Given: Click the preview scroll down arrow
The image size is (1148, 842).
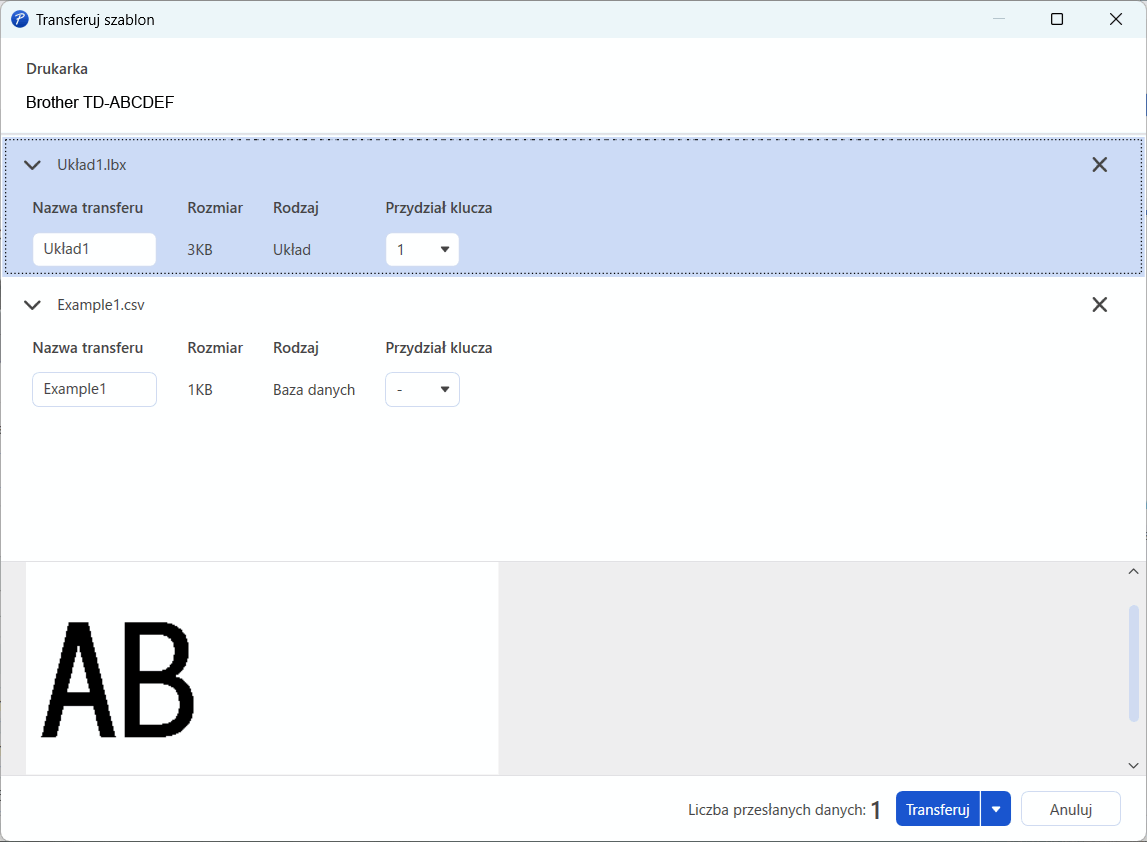Looking at the screenshot, I should coord(1133,765).
